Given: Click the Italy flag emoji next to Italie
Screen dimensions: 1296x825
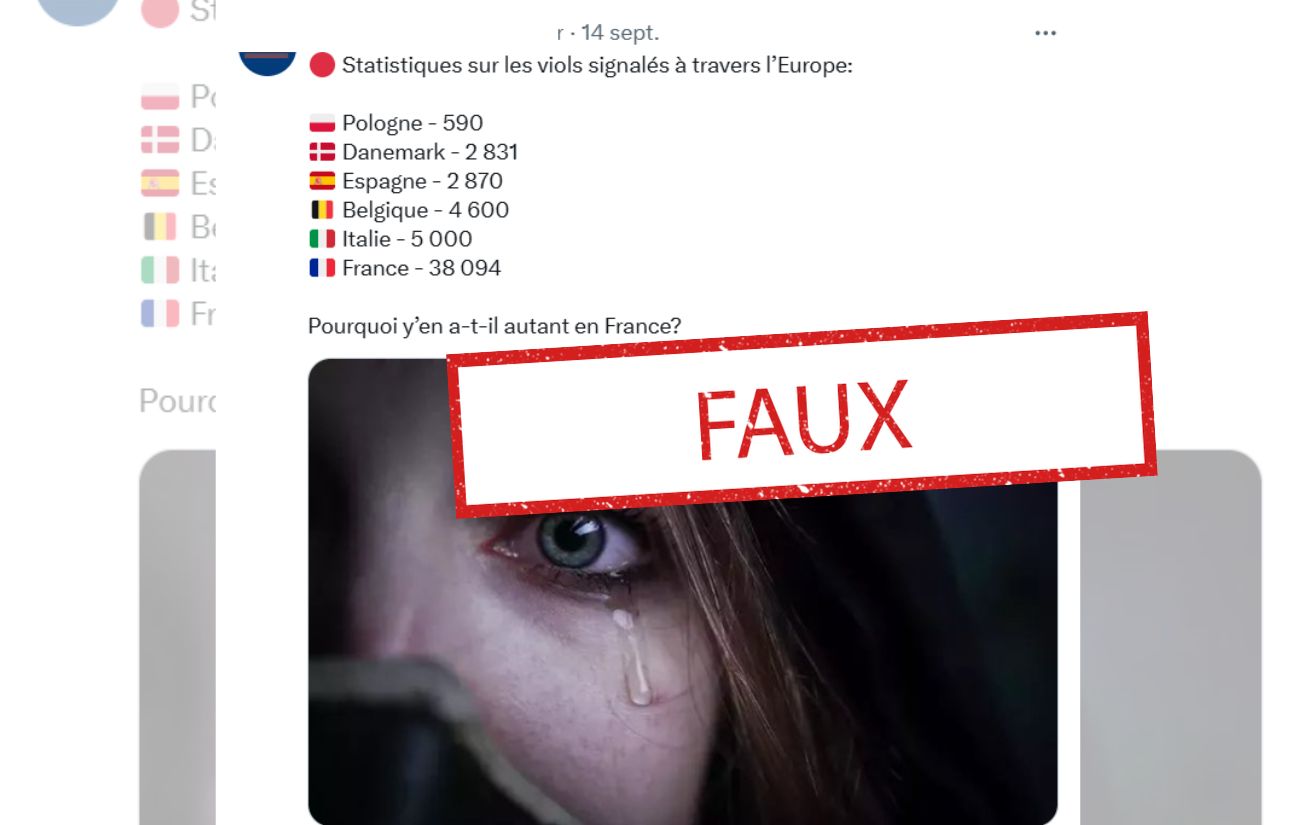Looking at the screenshot, I should pos(322,240).
